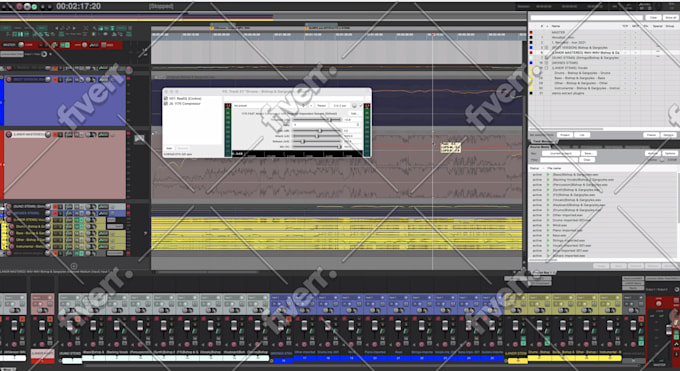Uncheck JS 1175 Compressor in the FX chain
Viewport: 680px width, 371px height.
(166, 104)
